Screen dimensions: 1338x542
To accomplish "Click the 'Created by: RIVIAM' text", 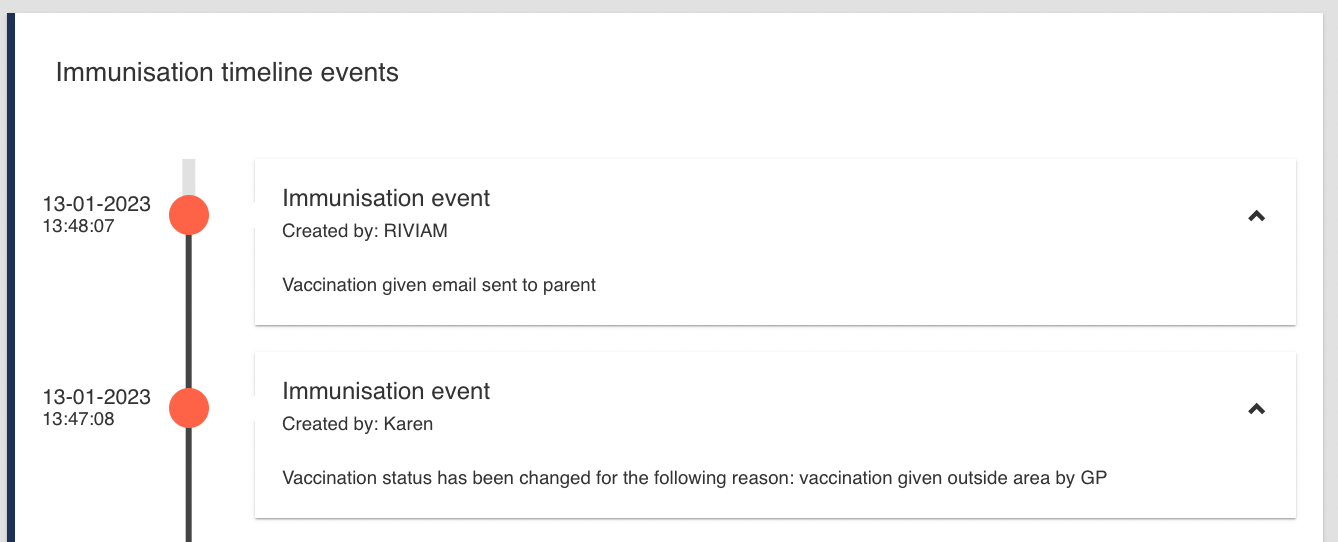I will (365, 231).
